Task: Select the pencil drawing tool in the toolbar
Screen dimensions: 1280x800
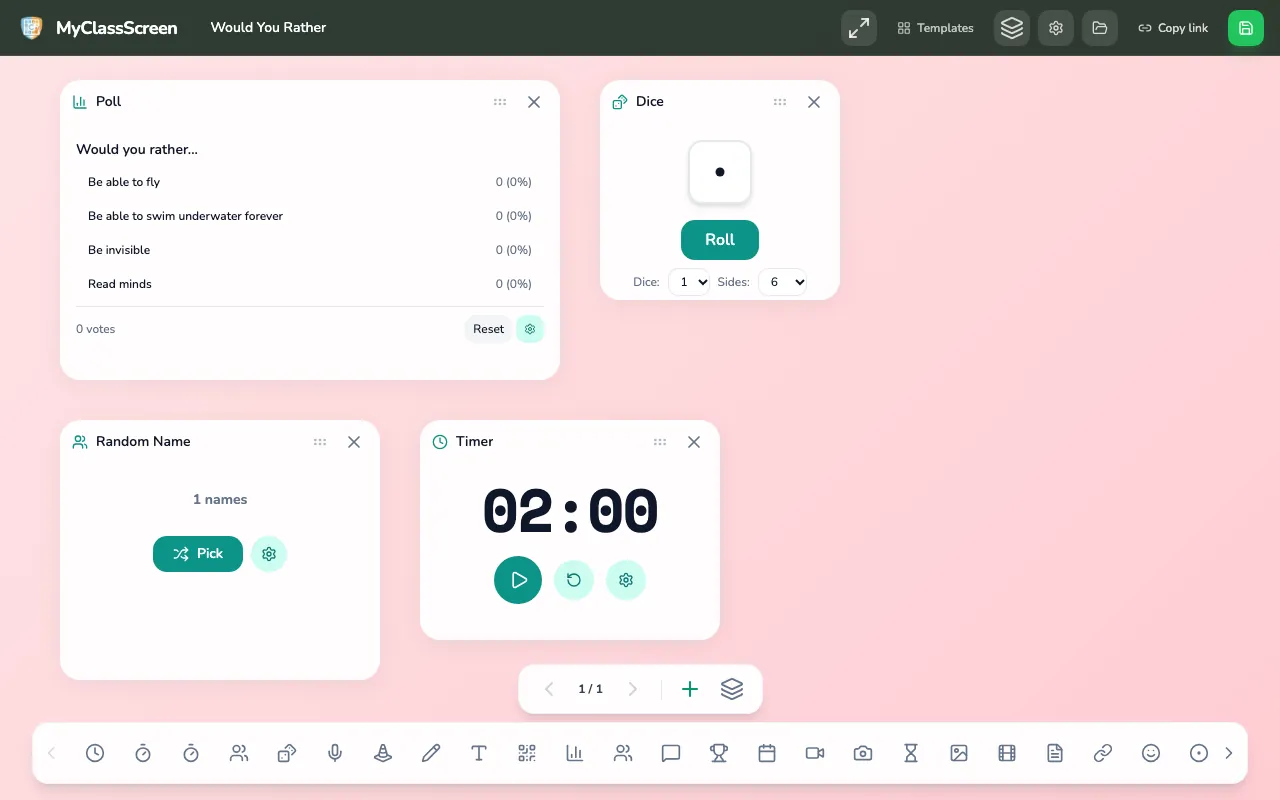Action: (x=431, y=753)
